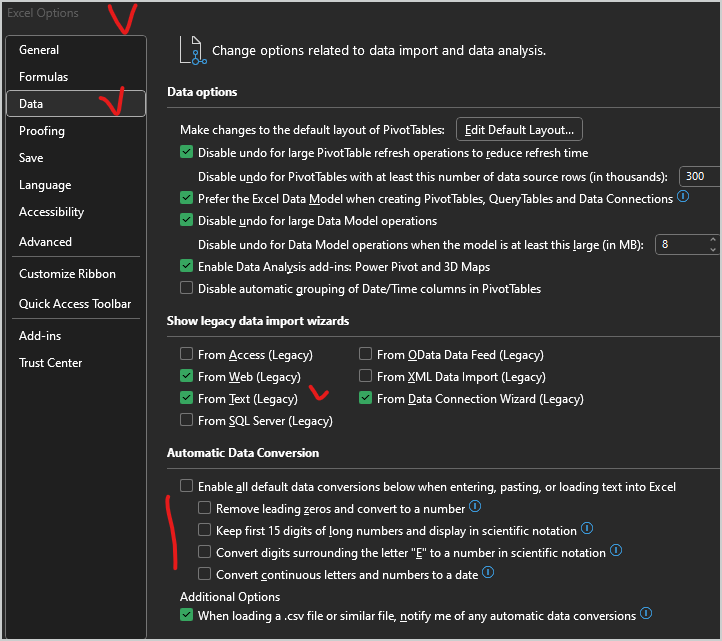Enable From XML Data Import (Legacy)

(366, 376)
